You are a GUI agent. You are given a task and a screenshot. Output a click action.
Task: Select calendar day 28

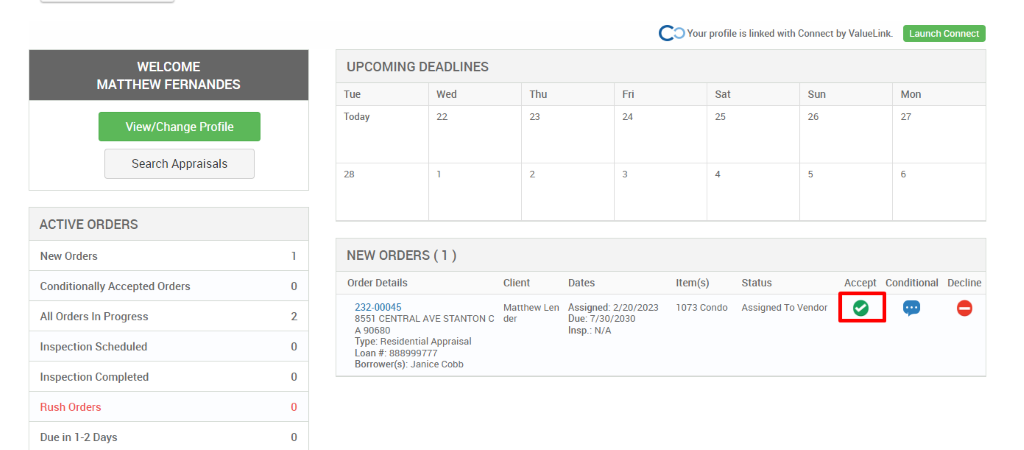(382, 191)
